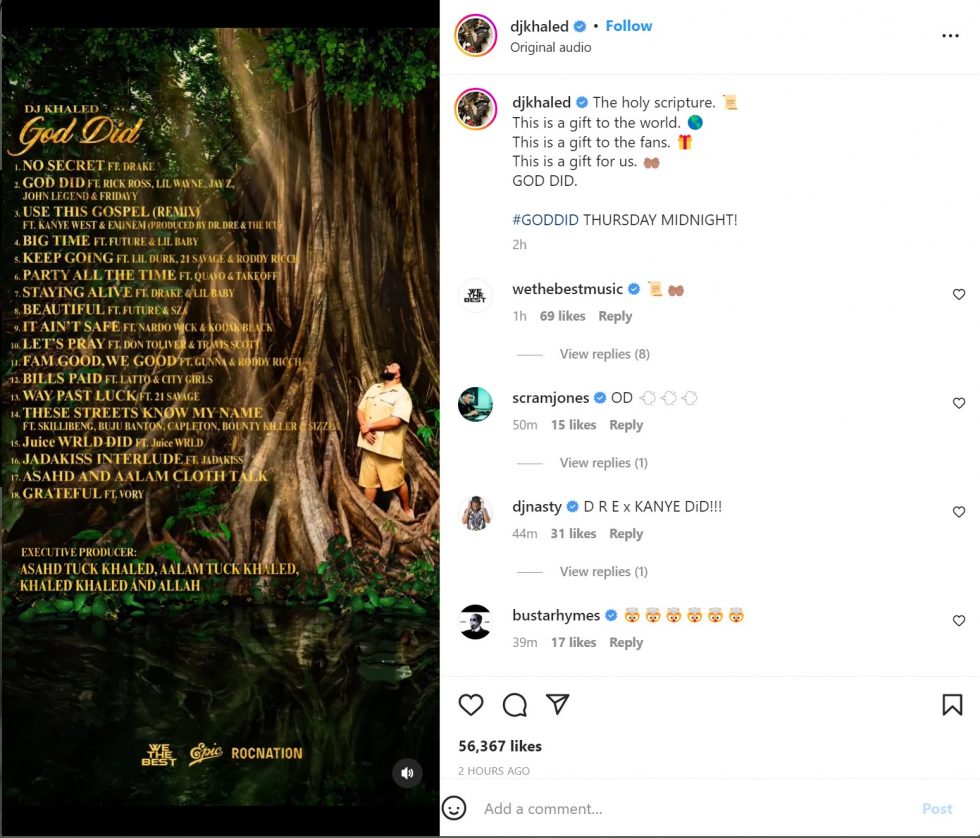Like the post with heart icon
Screen dimensions: 980x838
(x=471, y=704)
